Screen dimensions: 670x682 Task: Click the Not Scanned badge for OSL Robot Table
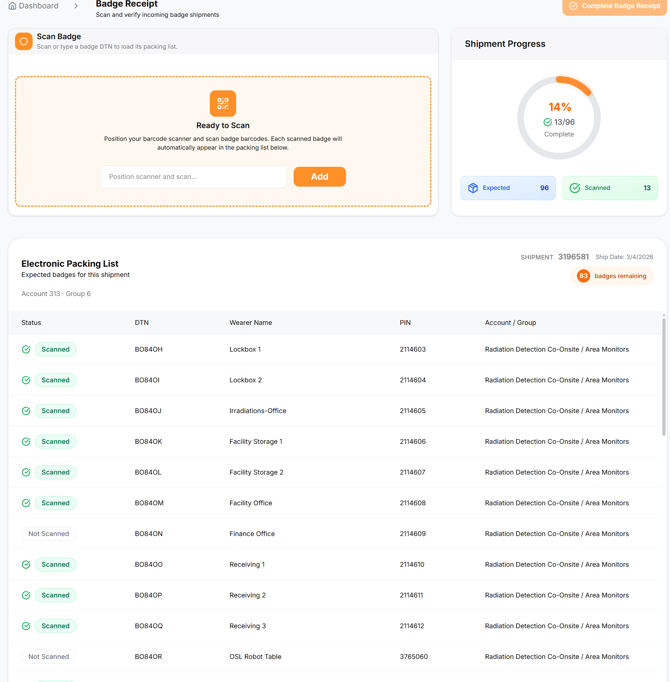coord(49,657)
